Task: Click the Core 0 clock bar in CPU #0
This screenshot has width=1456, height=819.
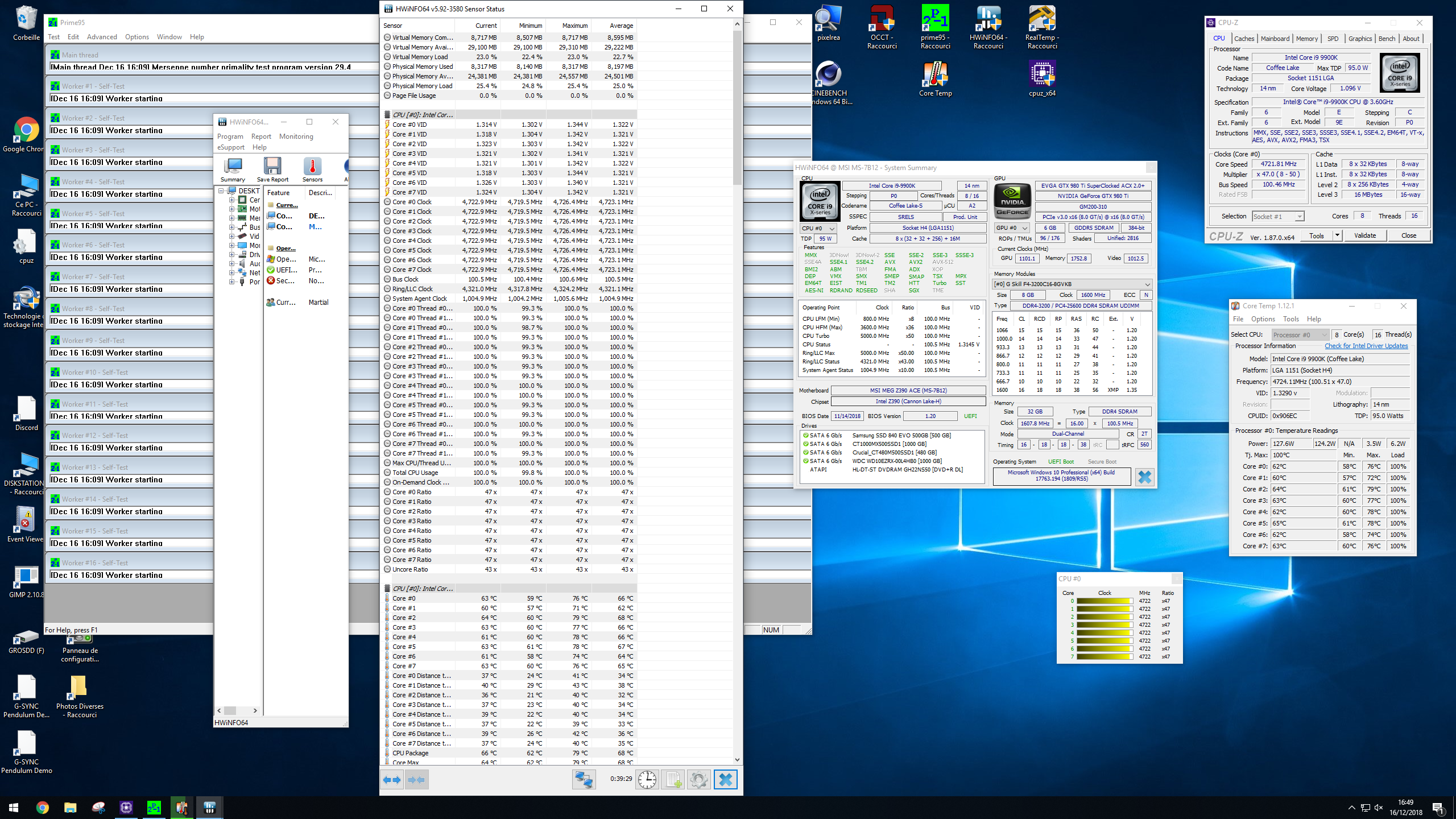Action: (1105, 601)
